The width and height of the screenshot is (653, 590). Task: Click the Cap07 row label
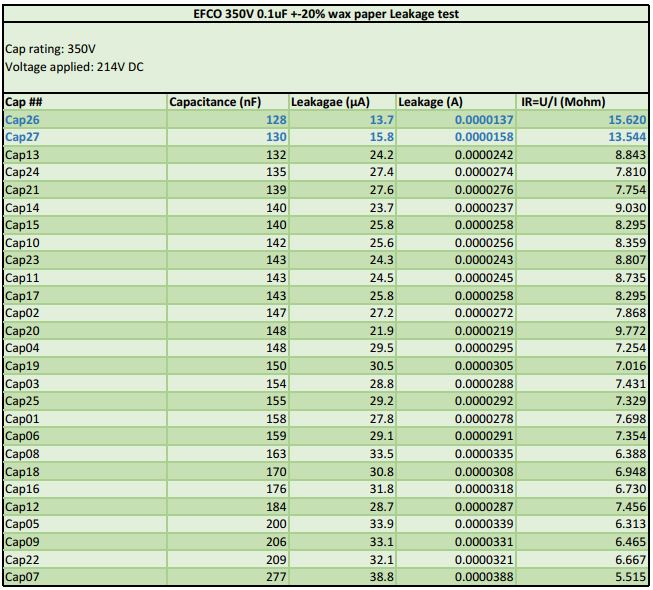tap(22, 577)
